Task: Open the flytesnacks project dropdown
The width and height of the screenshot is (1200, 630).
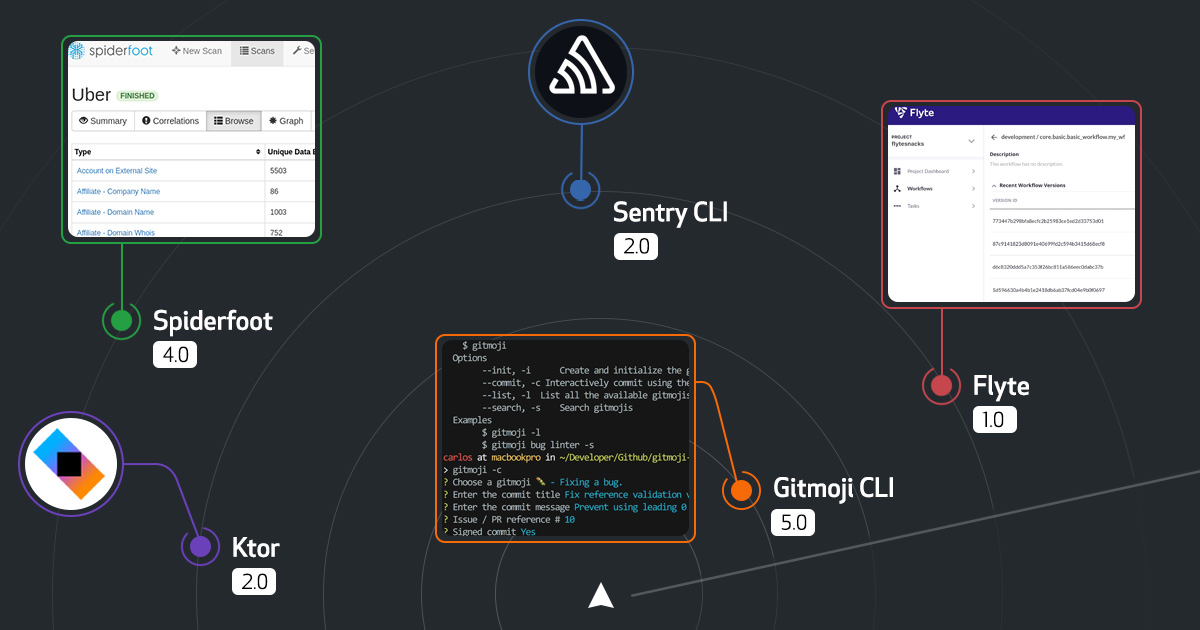Action: tap(970, 141)
